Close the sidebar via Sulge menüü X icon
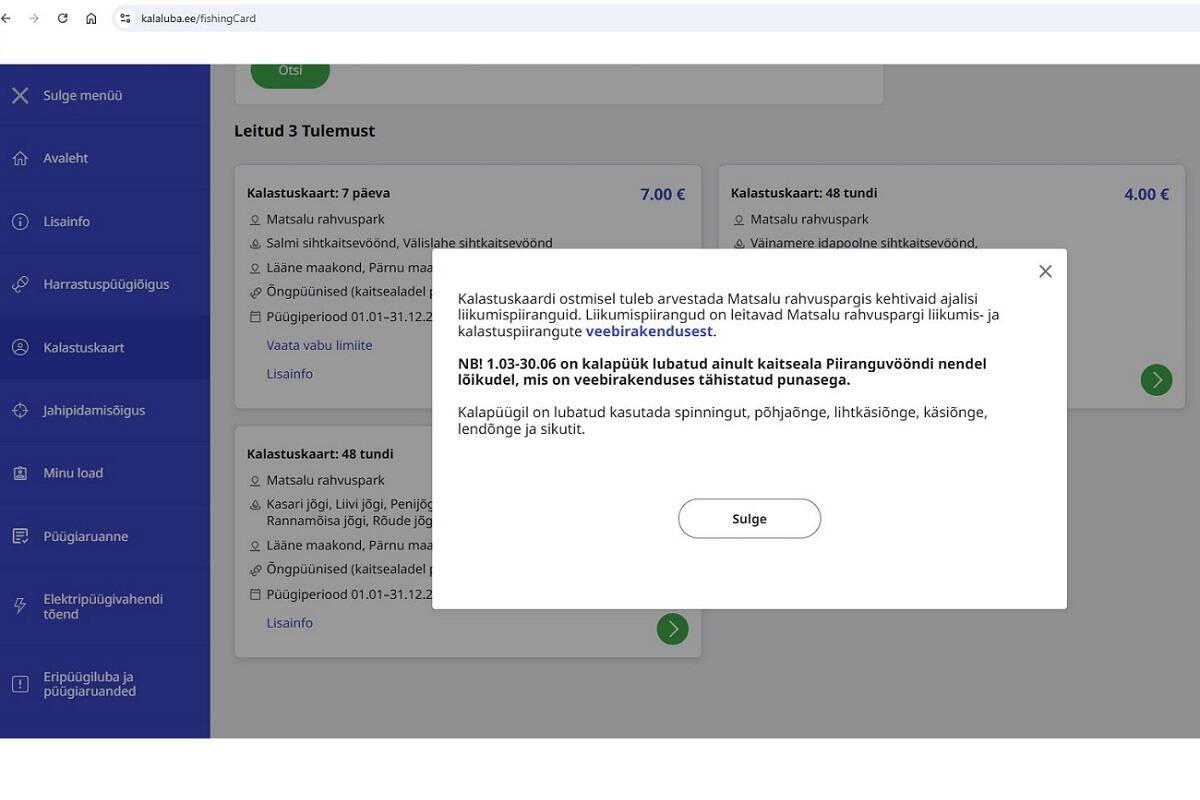Screen dimensions: 1200x800 (x=20, y=96)
